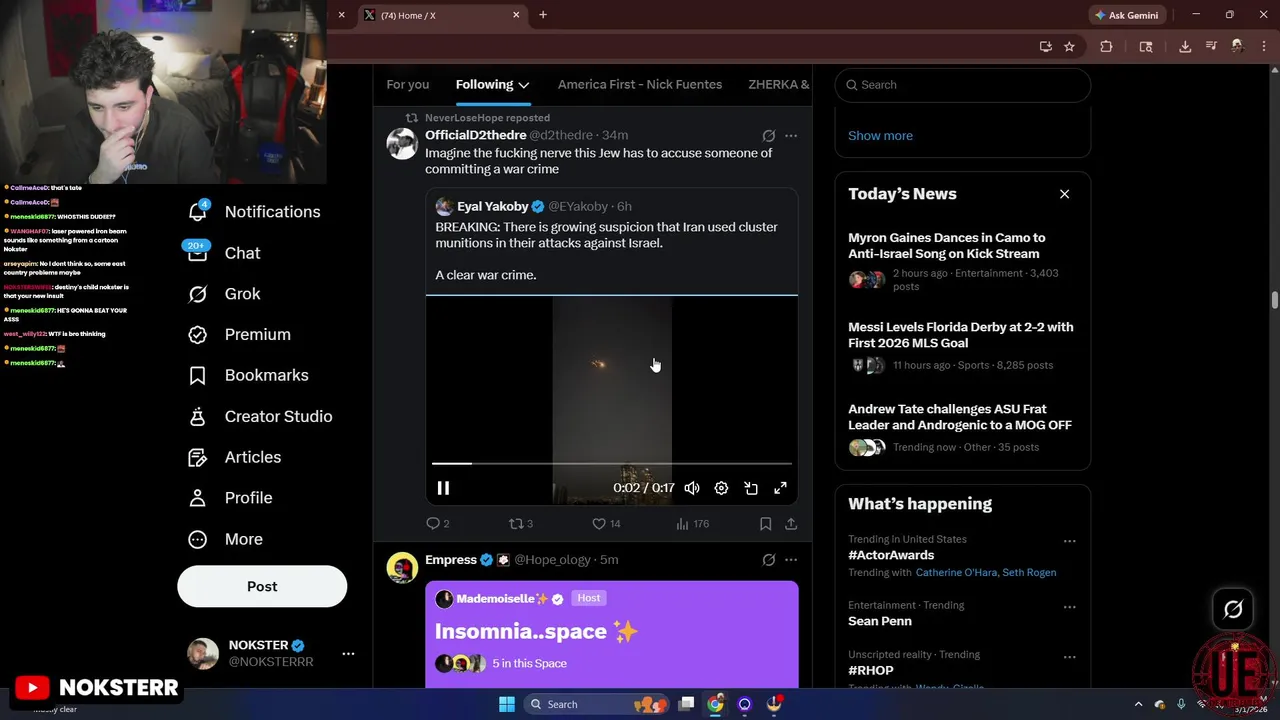The image size is (1280, 720).
Task: Pause the video
Action: (x=443, y=488)
